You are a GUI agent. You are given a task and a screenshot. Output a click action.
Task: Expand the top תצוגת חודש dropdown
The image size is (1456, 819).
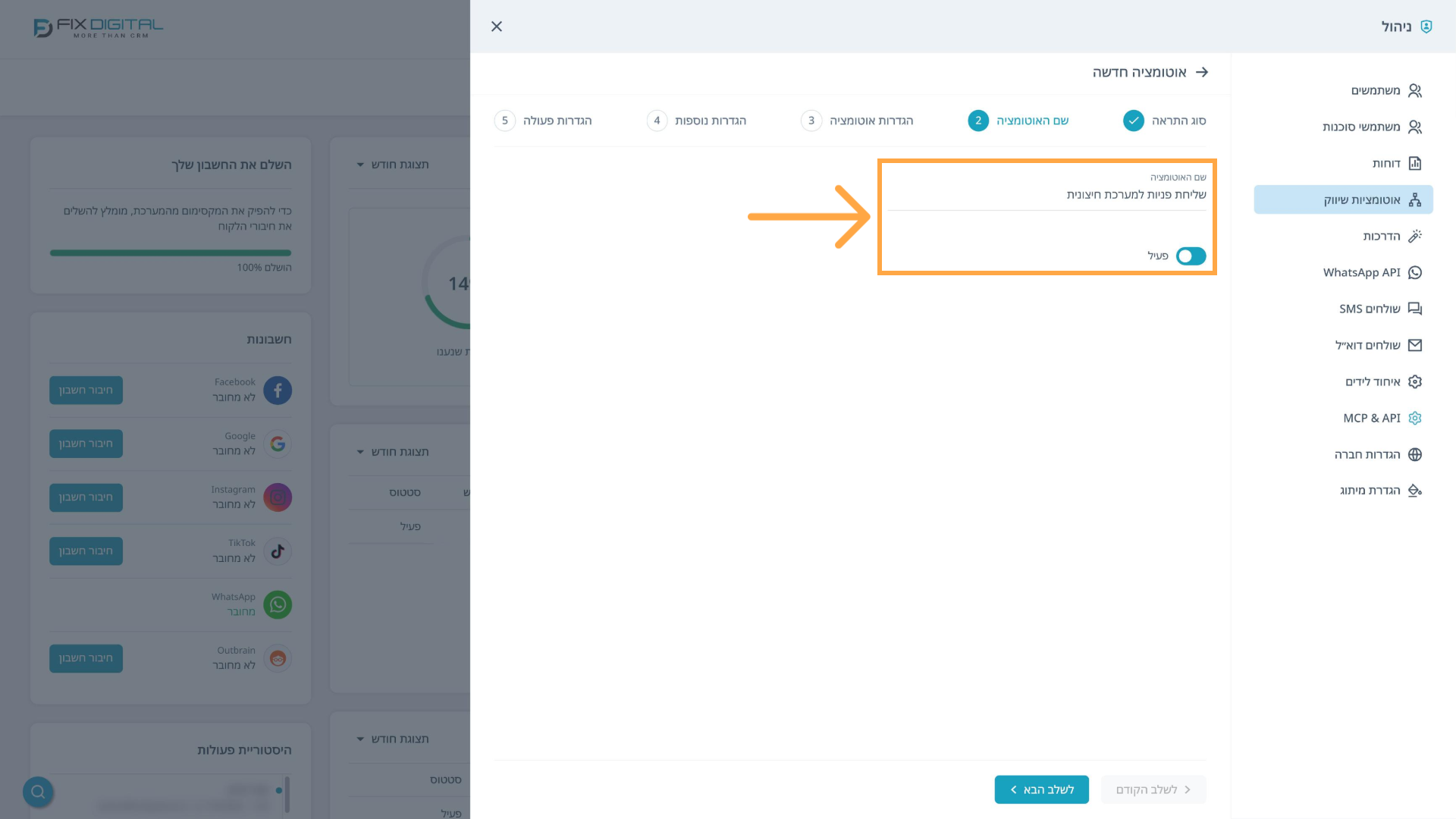point(393,165)
